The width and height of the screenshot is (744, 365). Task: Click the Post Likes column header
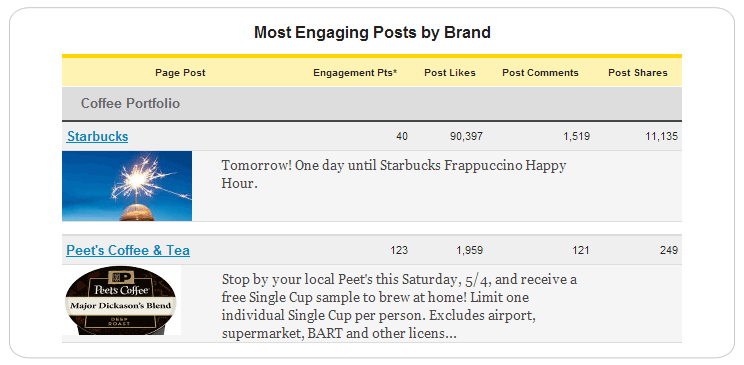coord(450,73)
